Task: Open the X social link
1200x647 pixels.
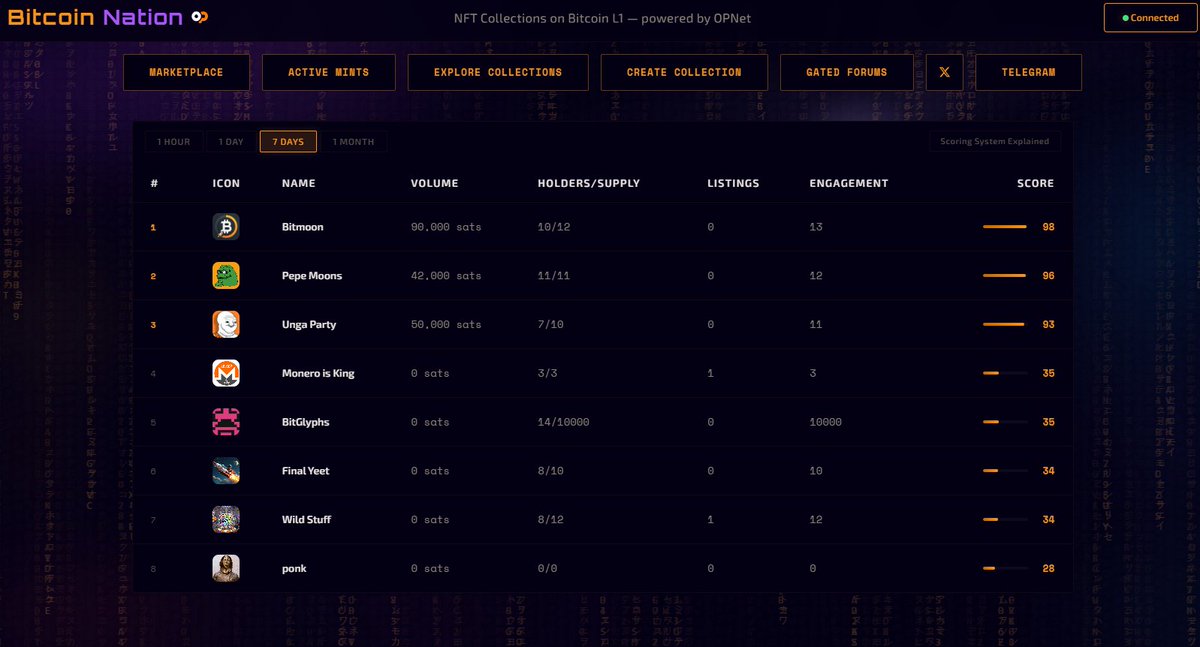Action: point(945,72)
